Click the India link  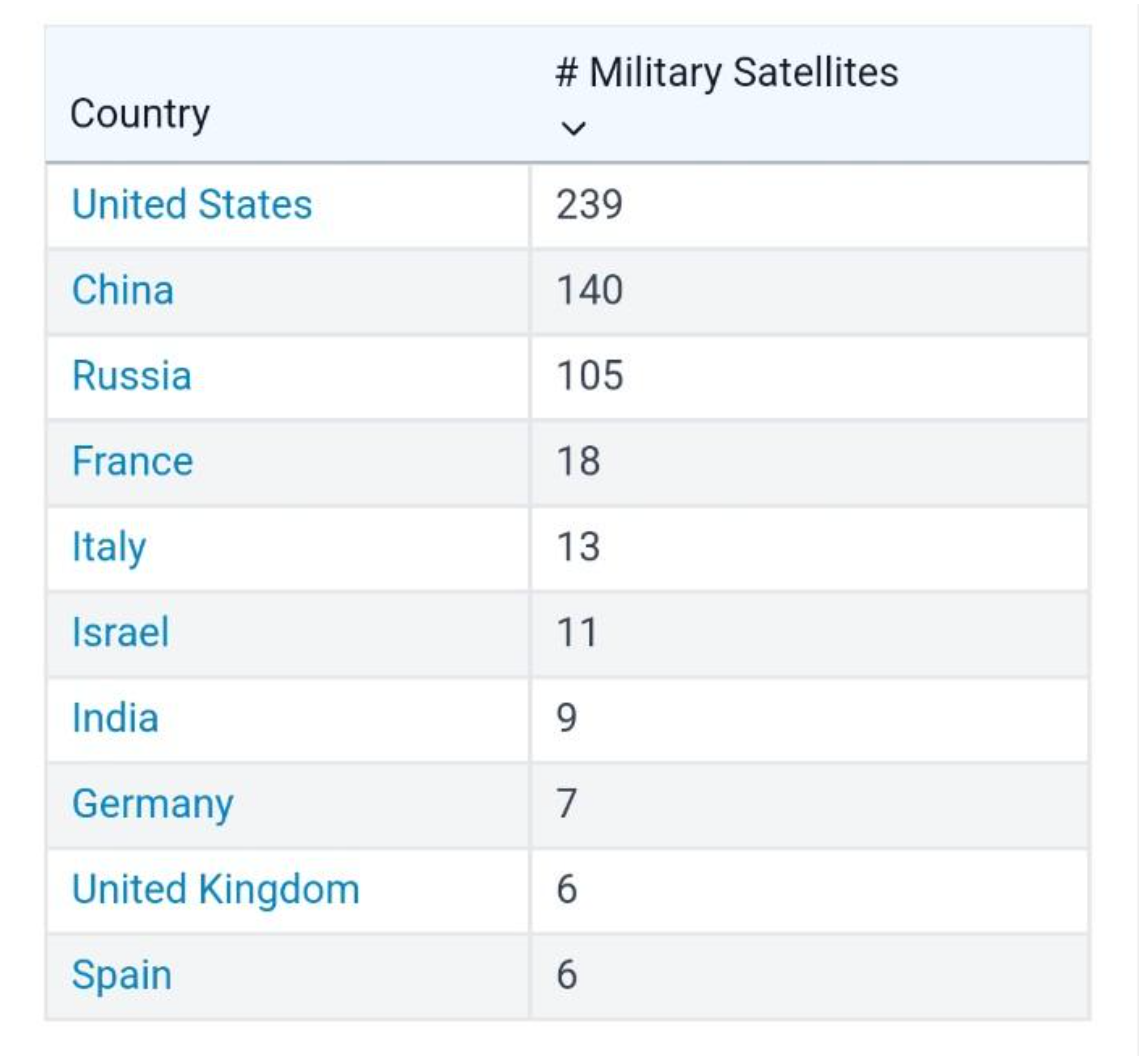click(115, 718)
